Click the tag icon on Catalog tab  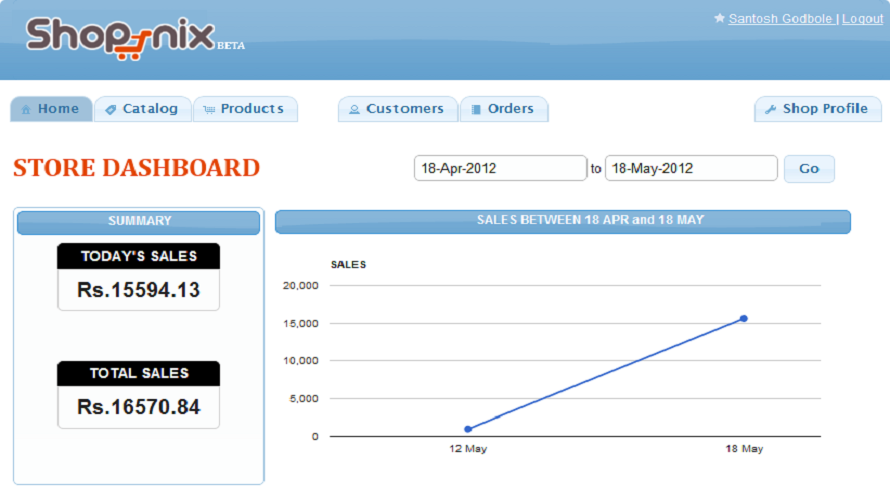(x=111, y=110)
